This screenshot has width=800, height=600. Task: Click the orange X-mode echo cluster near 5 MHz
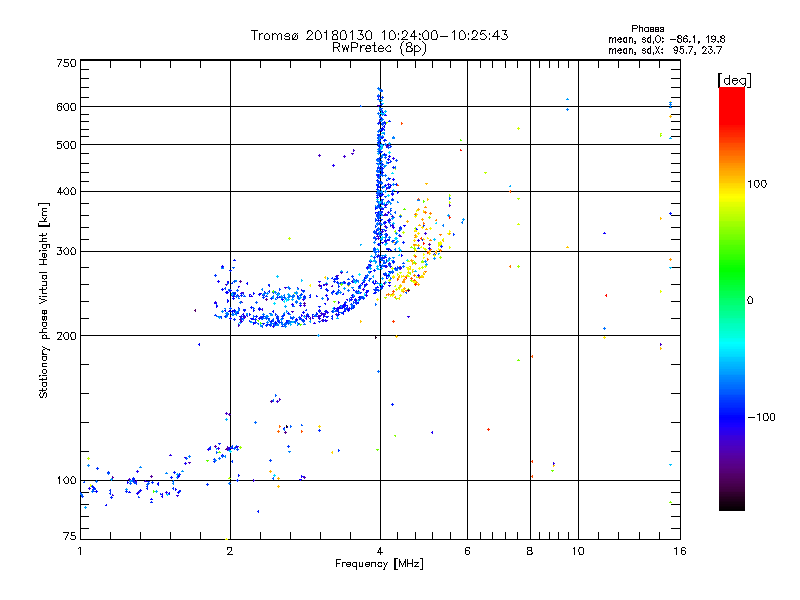tap(417, 250)
